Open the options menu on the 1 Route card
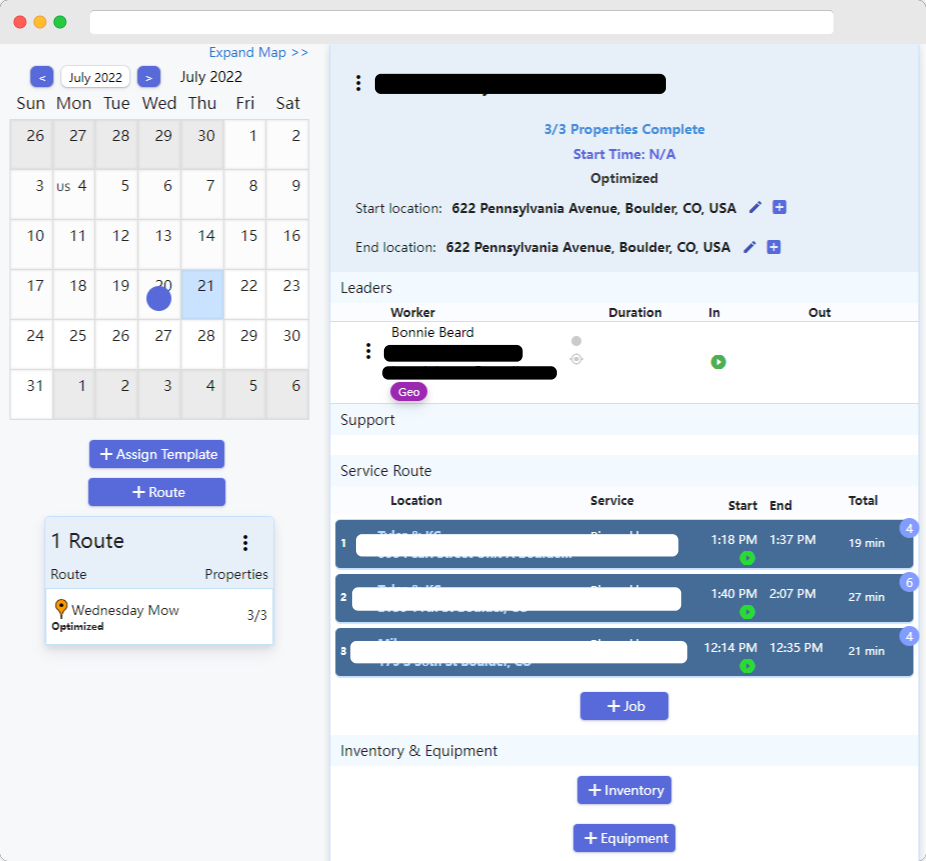Image resolution: width=926 pixels, height=861 pixels. coord(245,542)
